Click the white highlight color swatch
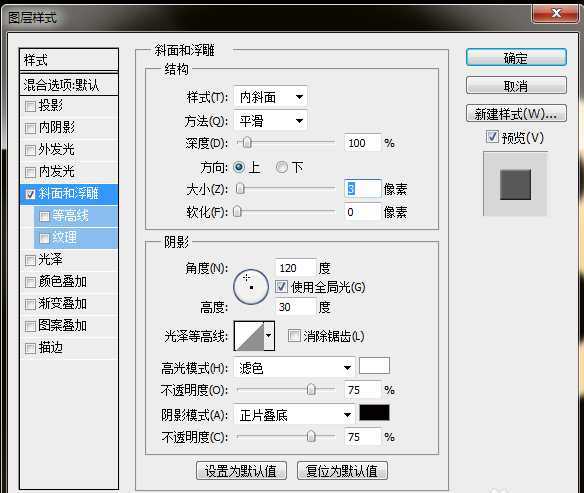584x493 pixels. pos(374,366)
